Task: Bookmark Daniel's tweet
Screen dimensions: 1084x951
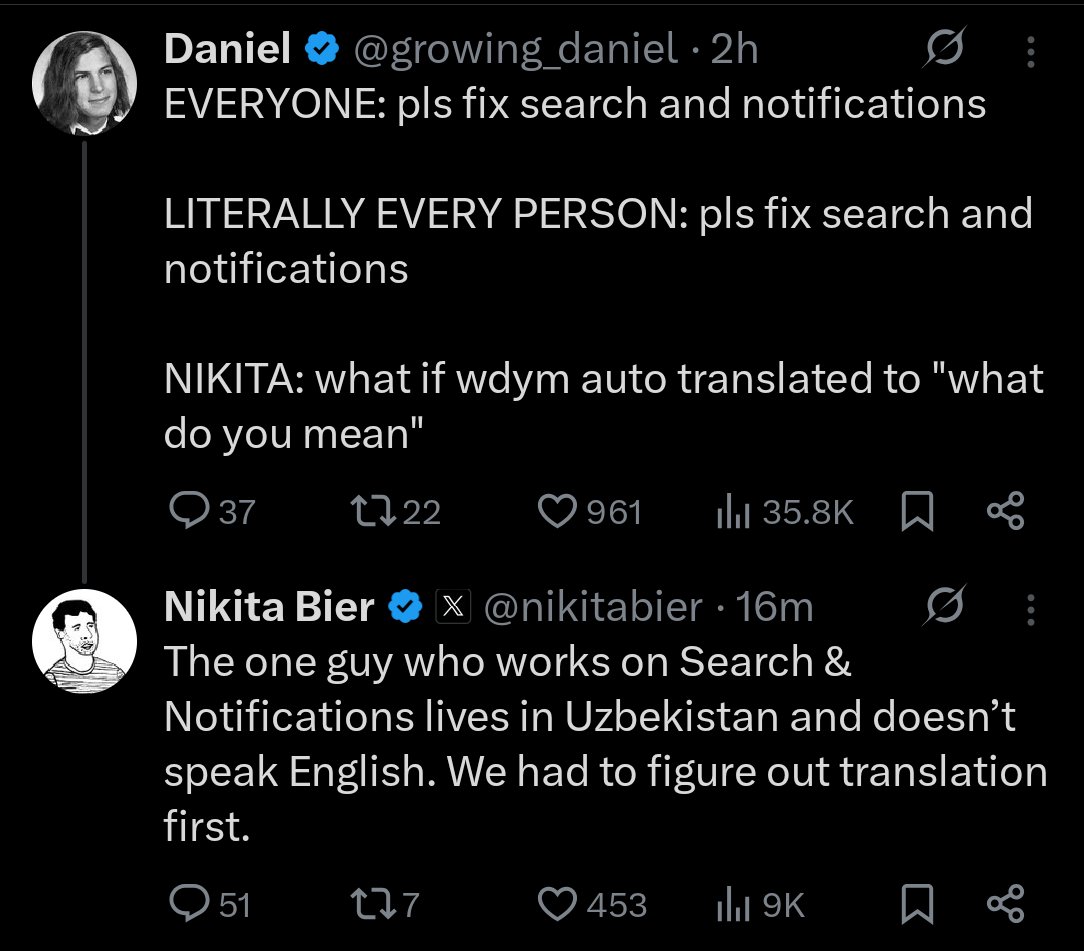Action: point(916,512)
